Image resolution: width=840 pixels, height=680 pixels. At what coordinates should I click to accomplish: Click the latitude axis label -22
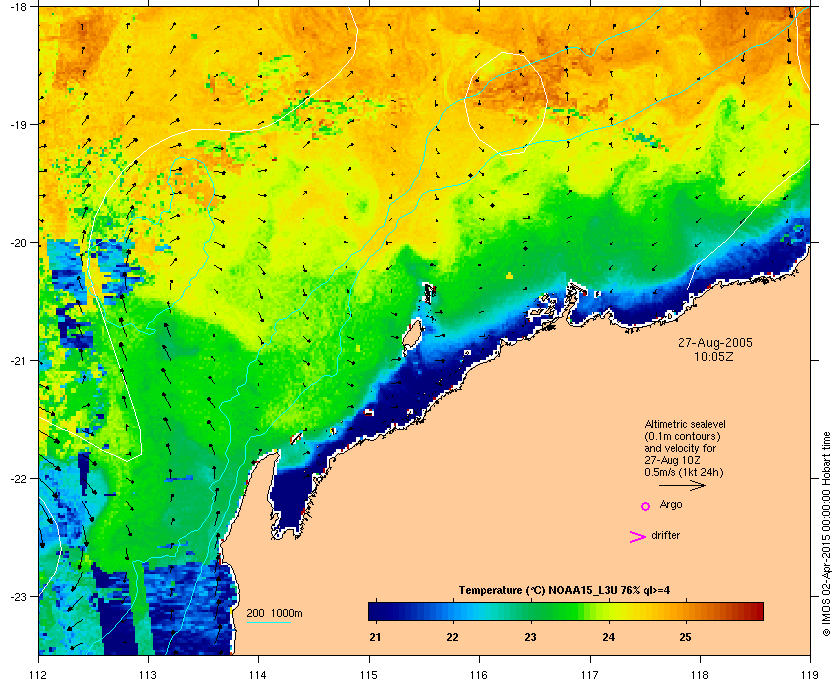click(19, 479)
